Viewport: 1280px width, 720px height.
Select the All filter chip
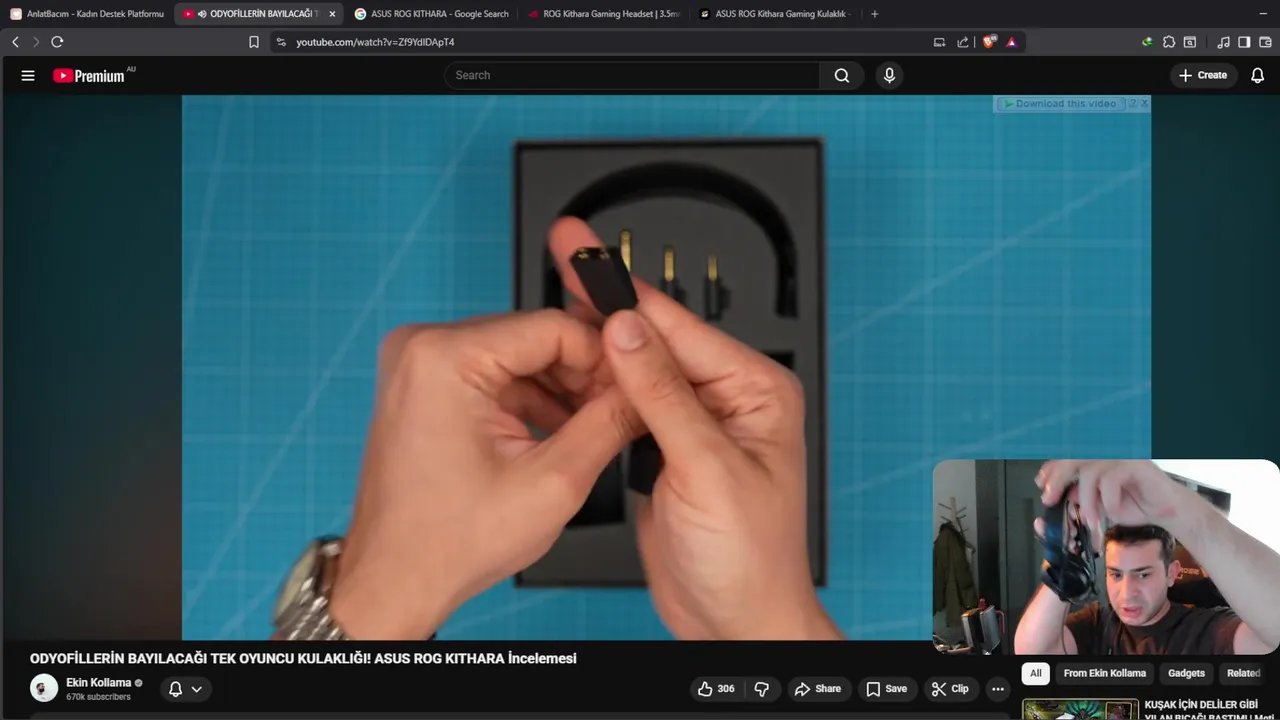click(1035, 673)
